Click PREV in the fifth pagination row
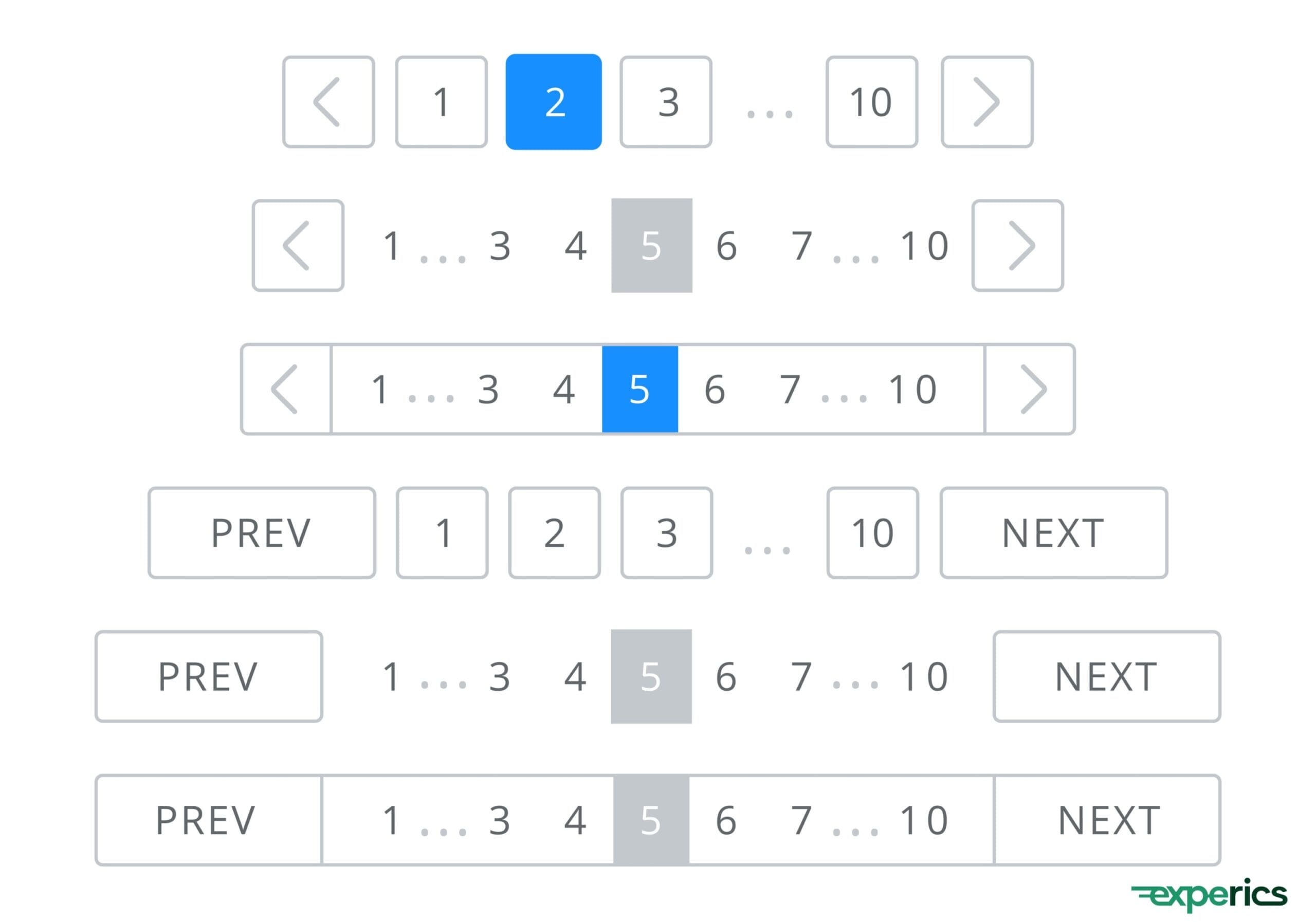 [x=209, y=677]
